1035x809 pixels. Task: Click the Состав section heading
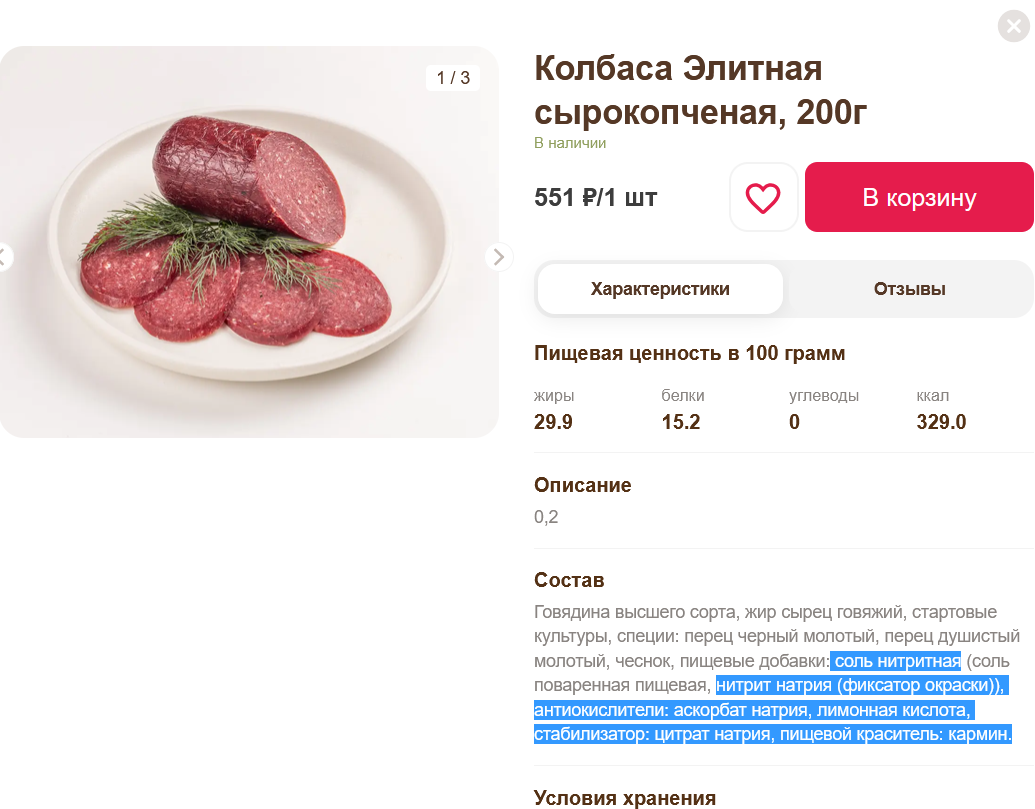tap(569, 580)
